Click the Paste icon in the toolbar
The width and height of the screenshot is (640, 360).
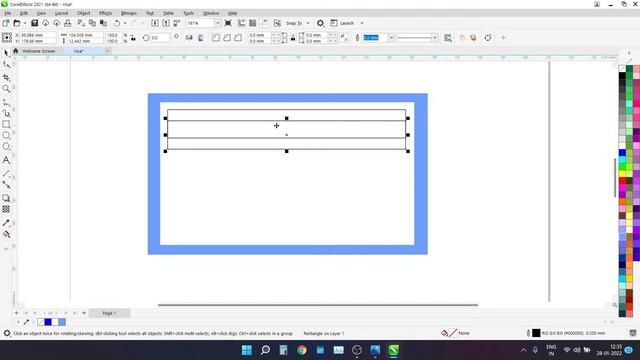[x=103, y=23]
